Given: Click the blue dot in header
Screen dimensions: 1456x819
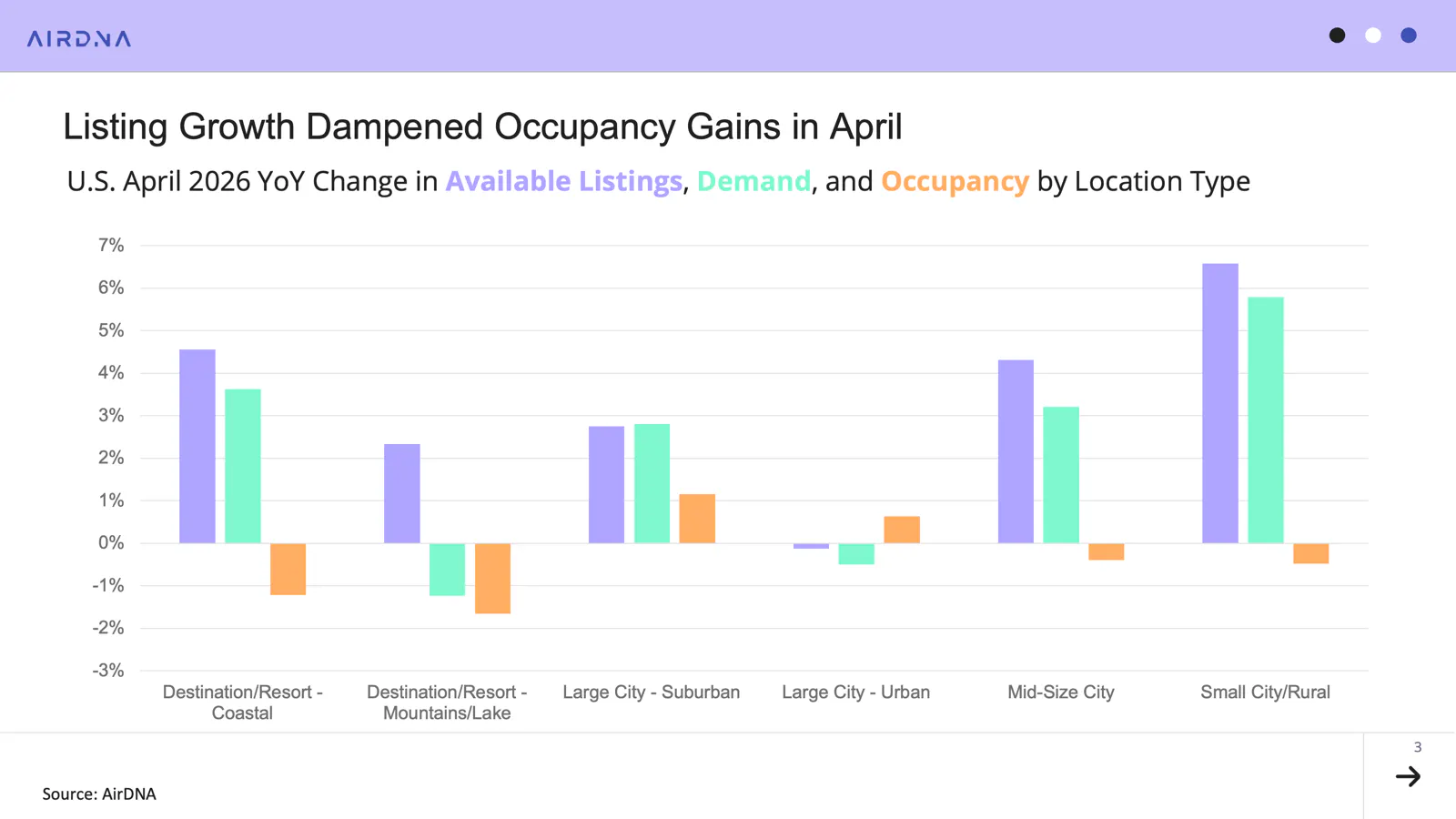Looking at the screenshot, I should point(1409,35).
